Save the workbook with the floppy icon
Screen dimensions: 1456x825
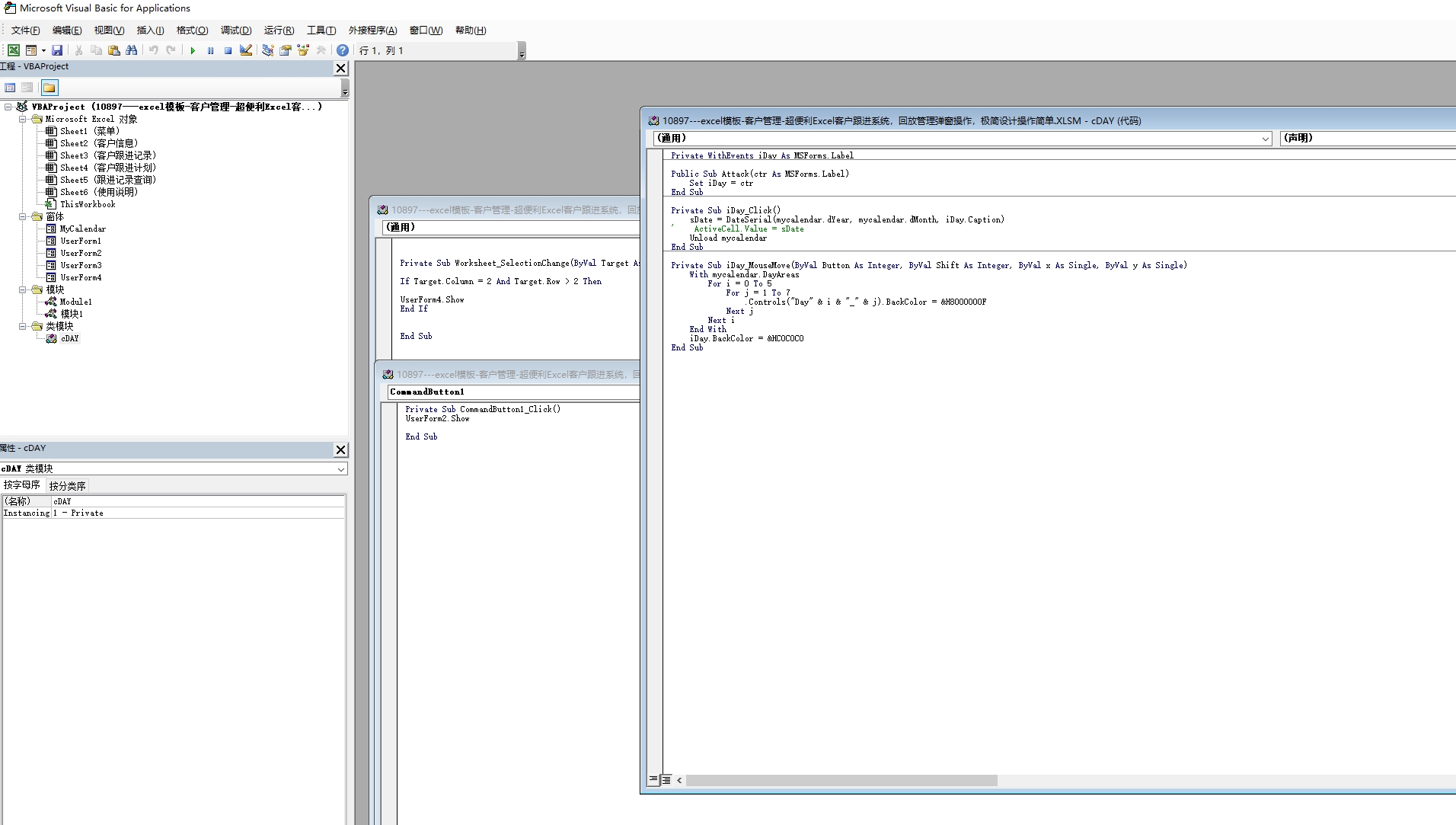tap(57, 50)
